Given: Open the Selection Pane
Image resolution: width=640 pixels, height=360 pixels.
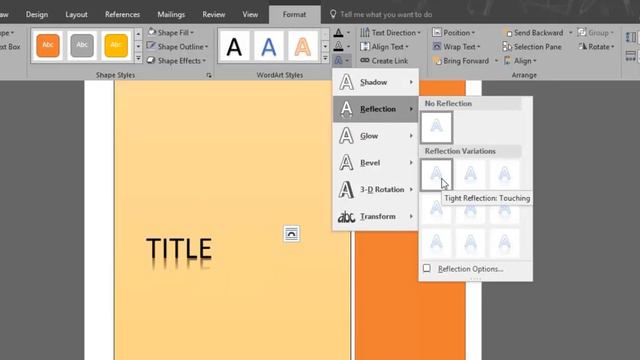Looking at the screenshot, I should (532, 47).
